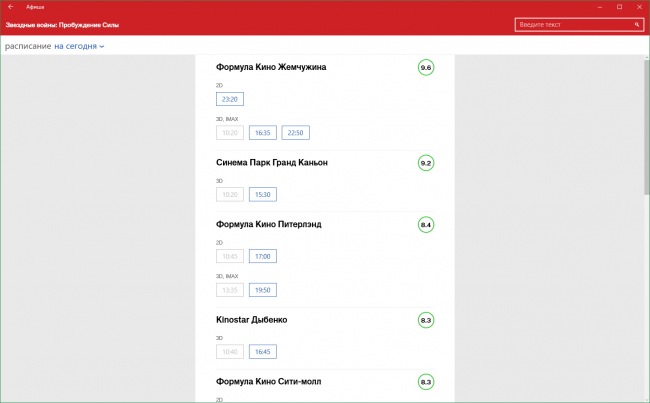
Task: Select 10:20 showtime at Синема Парк Гранд Каньон
Action: 230,194
